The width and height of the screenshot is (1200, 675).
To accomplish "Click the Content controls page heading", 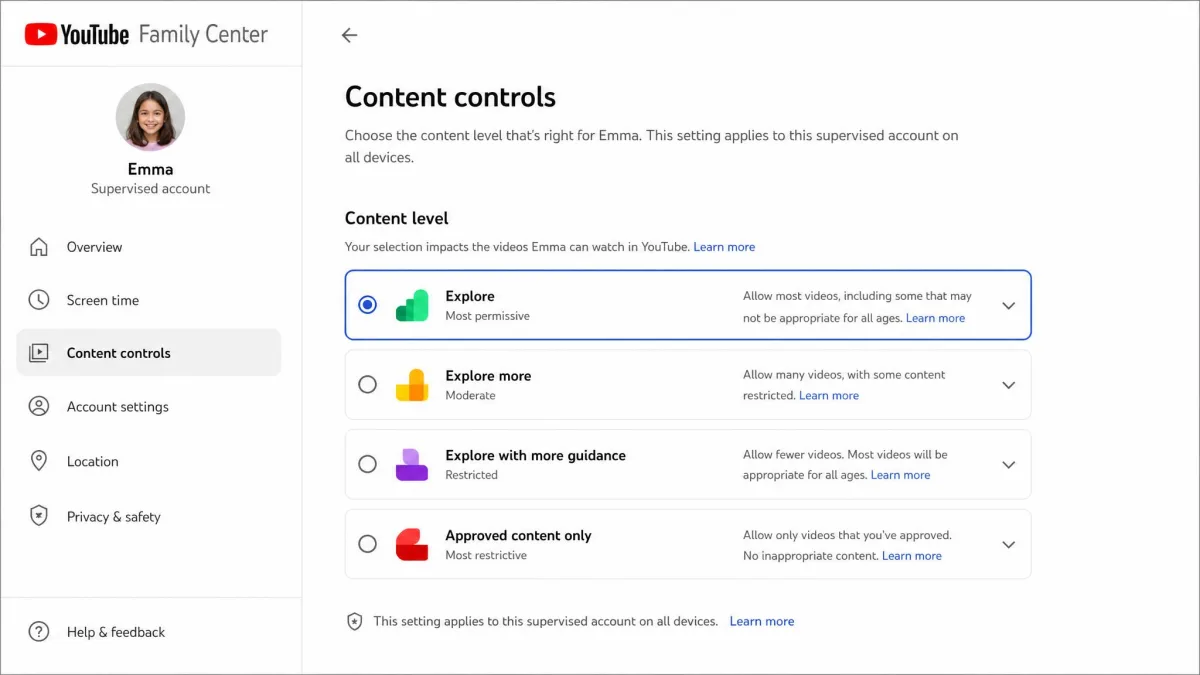I will 450,97.
